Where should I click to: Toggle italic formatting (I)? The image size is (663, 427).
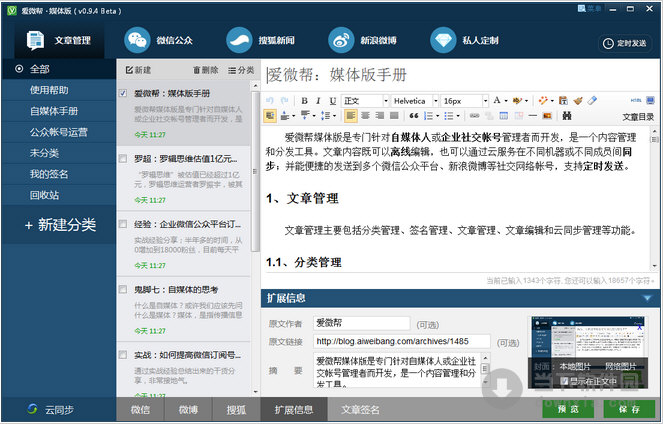(x=318, y=101)
